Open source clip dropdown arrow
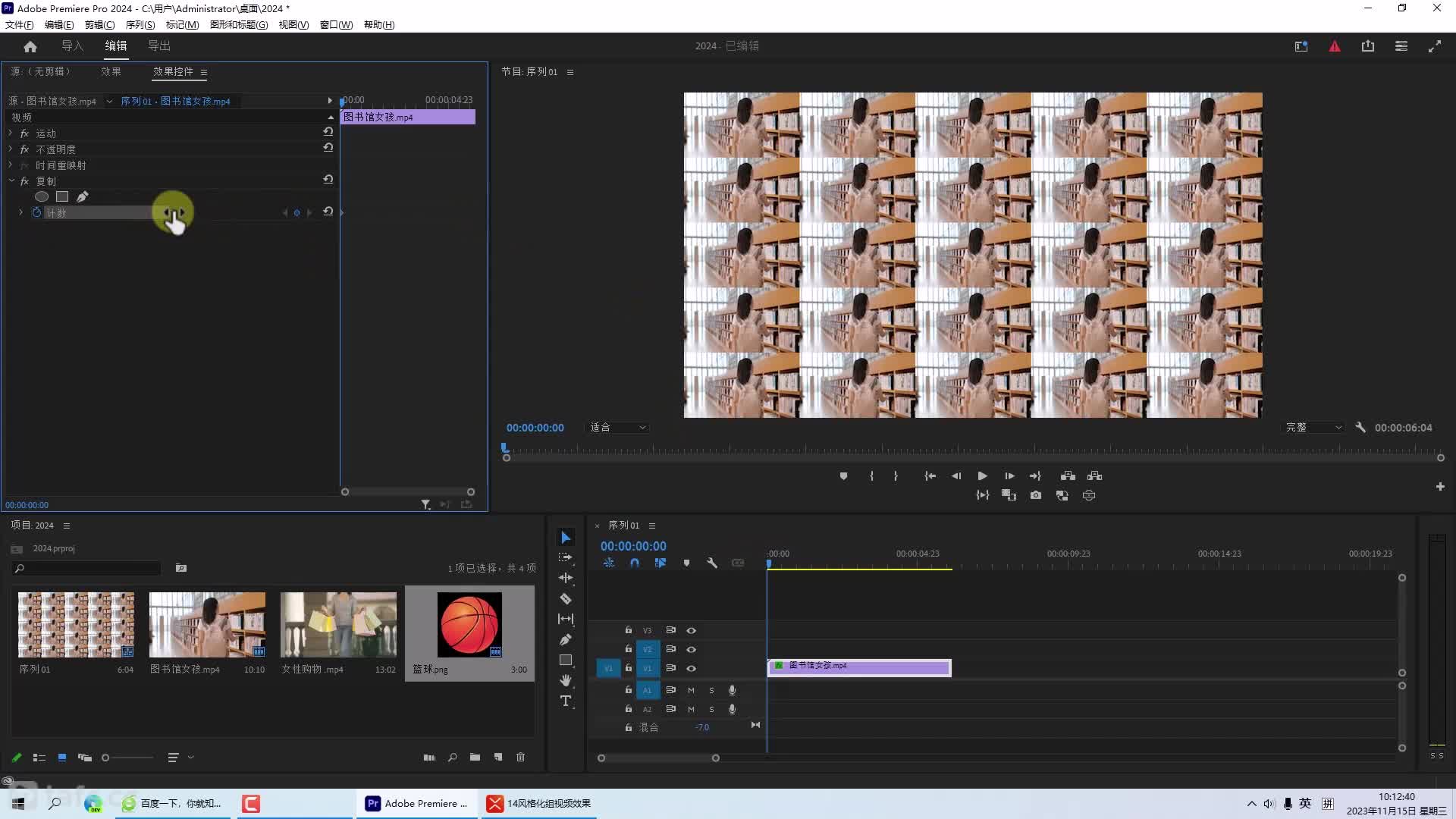The height and width of the screenshot is (819, 1456). pyautogui.click(x=109, y=101)
